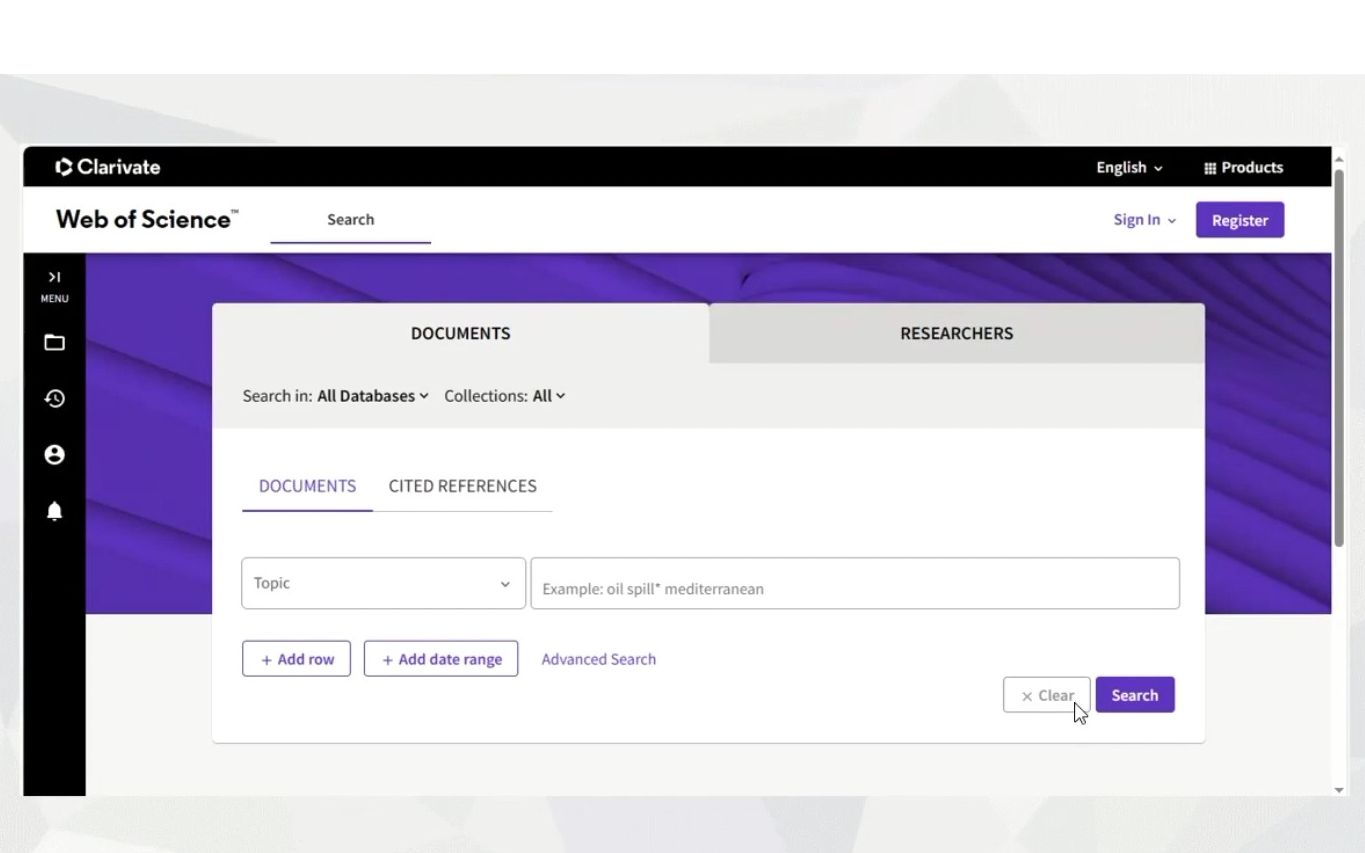Open the folder icon in sidebar
Screen dimensions: 1365x853
tap(54, 343)
